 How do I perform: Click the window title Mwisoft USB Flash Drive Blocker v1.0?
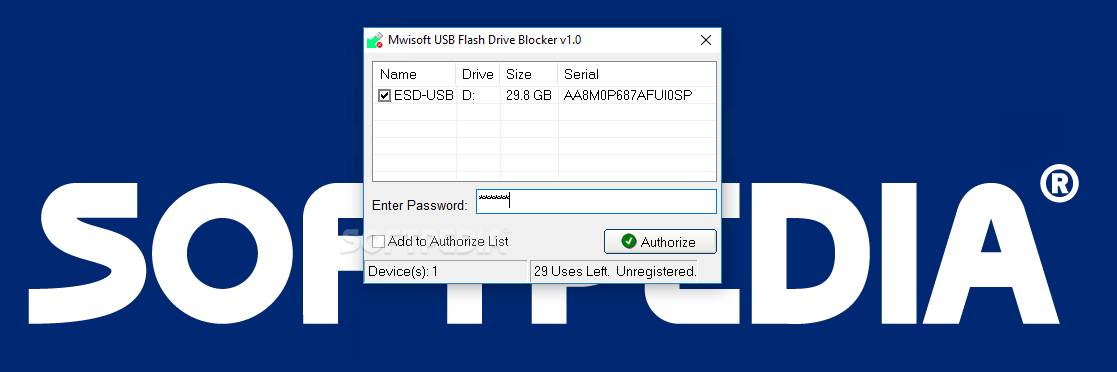coord(484,40)
